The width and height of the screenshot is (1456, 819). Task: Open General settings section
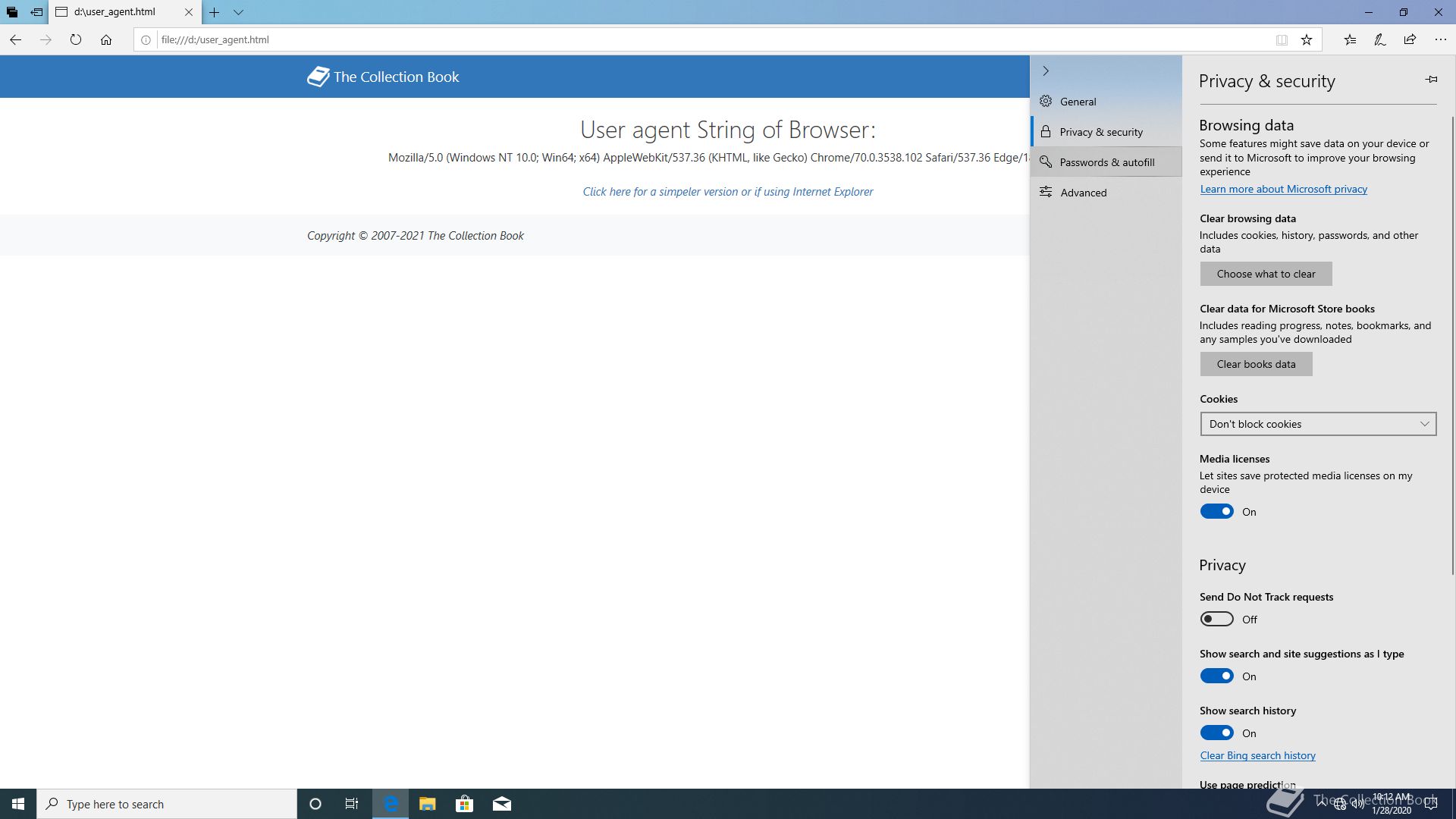[1106, 102]
